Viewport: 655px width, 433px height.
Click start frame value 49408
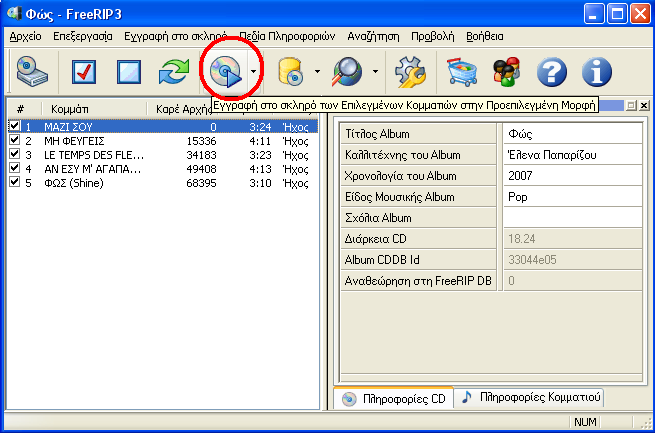tap(201, 170)
